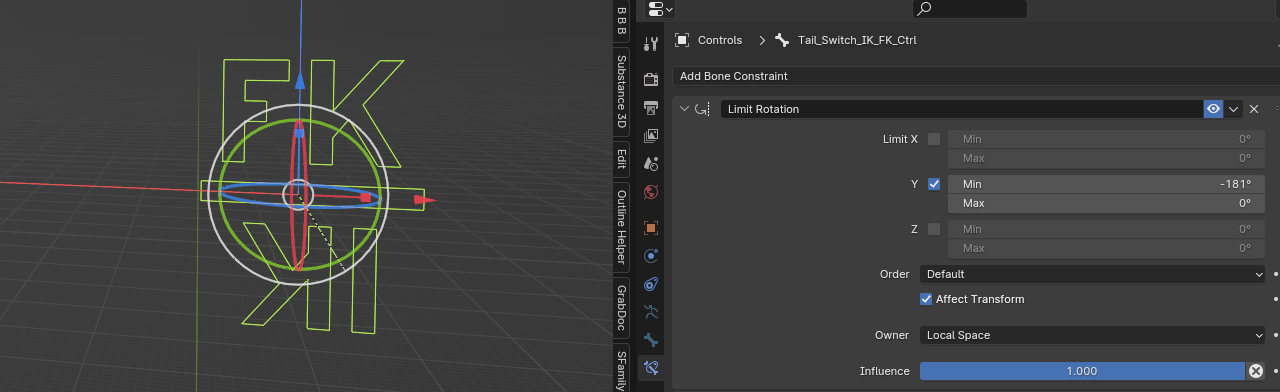Image resolution: width=1280 pixels, height=392 pixels.
Task: Open the Owner space dropdown
Action: pos(1093,335)
